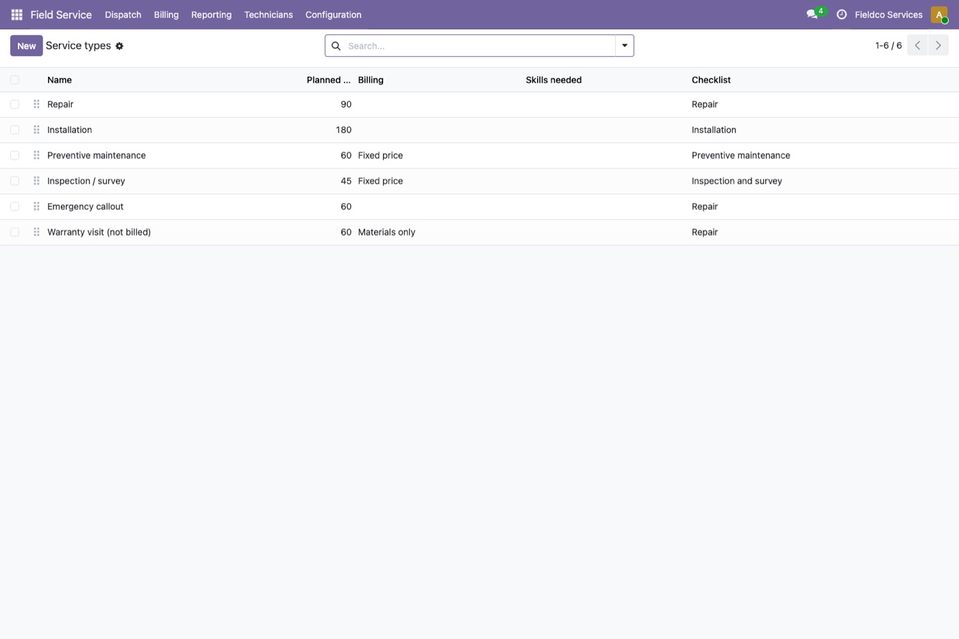Grab the drag handle for Installation row
Viewport: 959px width, 639px height.
(37, 130)
